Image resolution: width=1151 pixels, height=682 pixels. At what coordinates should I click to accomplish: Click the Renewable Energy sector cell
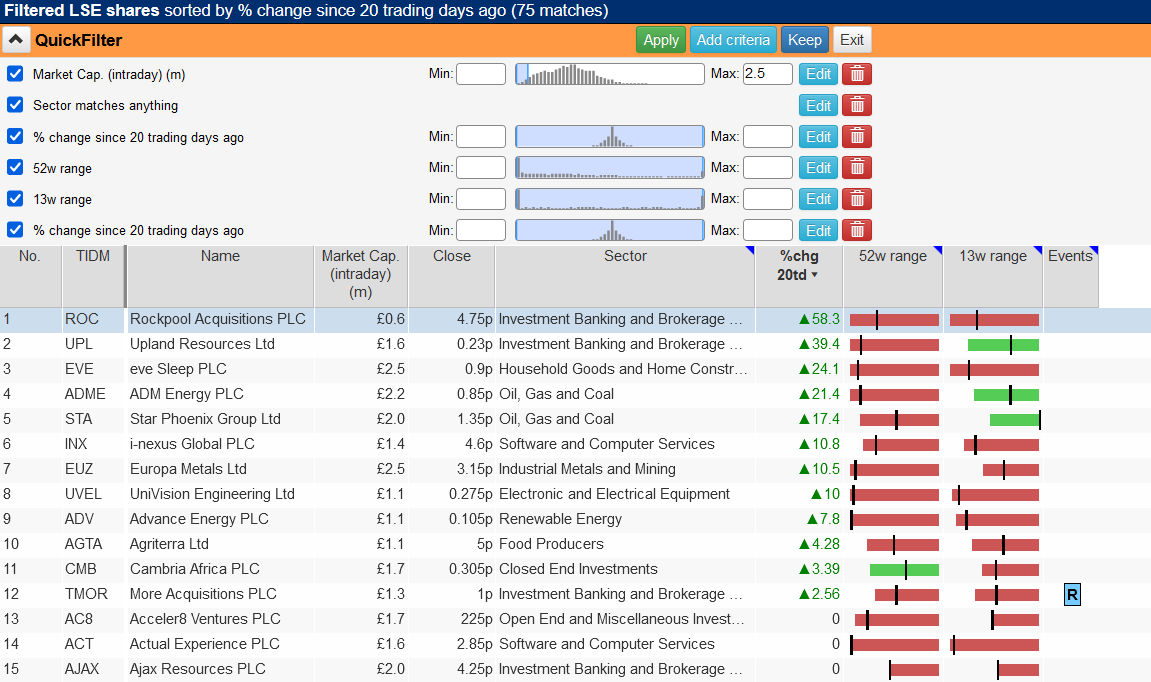(560, 519)
